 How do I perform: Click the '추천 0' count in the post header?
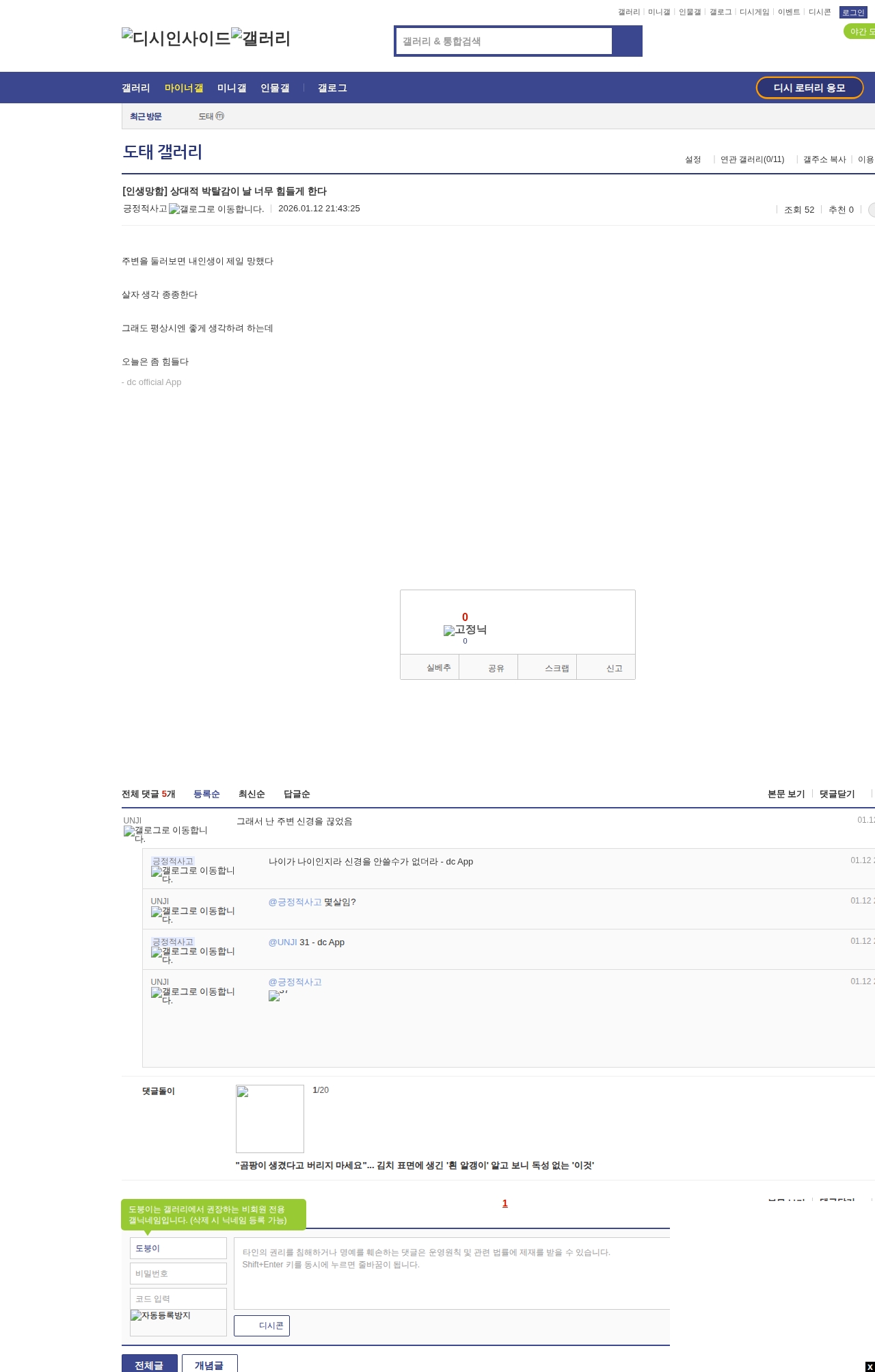[841, 210]
